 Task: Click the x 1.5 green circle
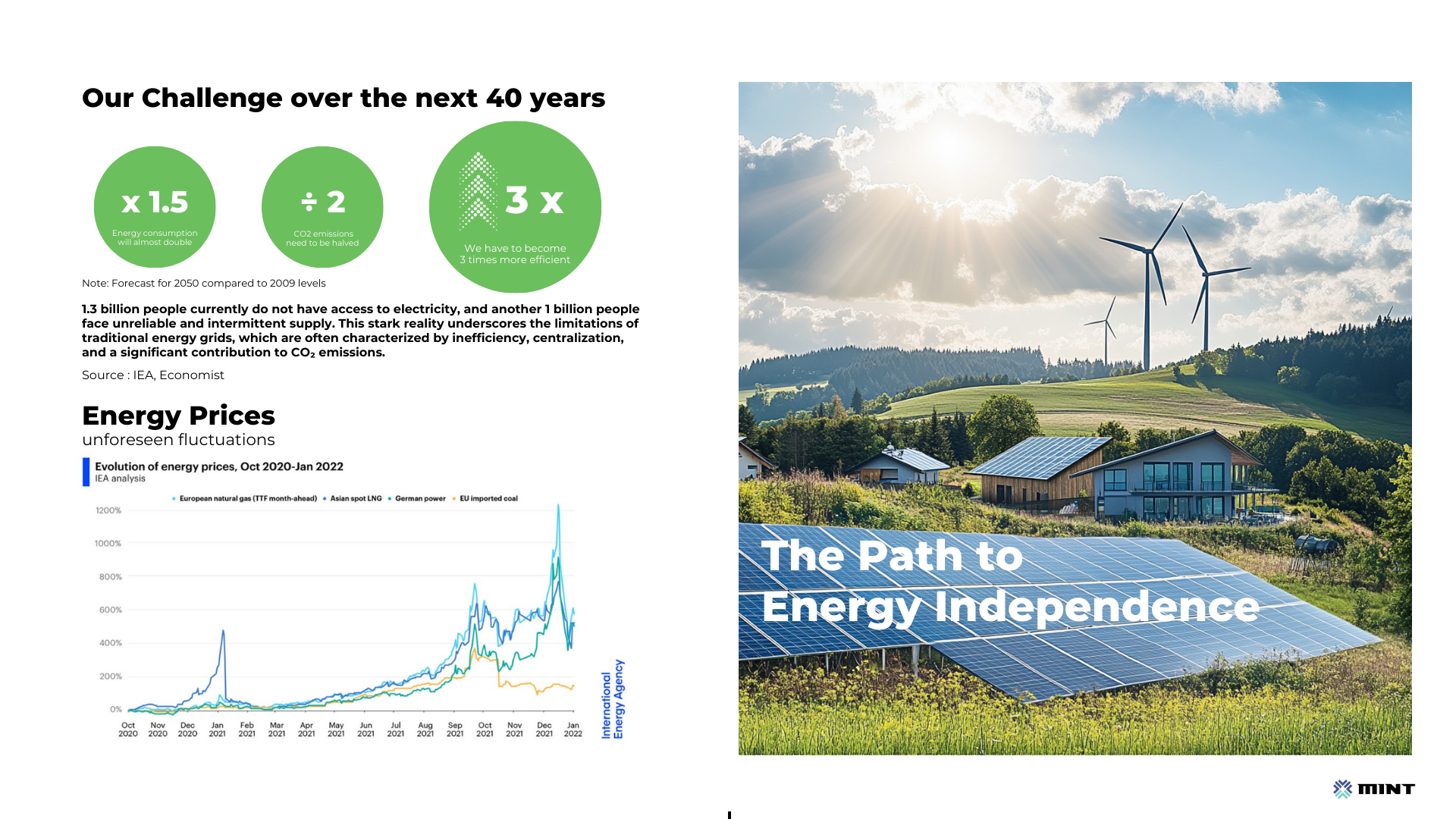(155, 206)
